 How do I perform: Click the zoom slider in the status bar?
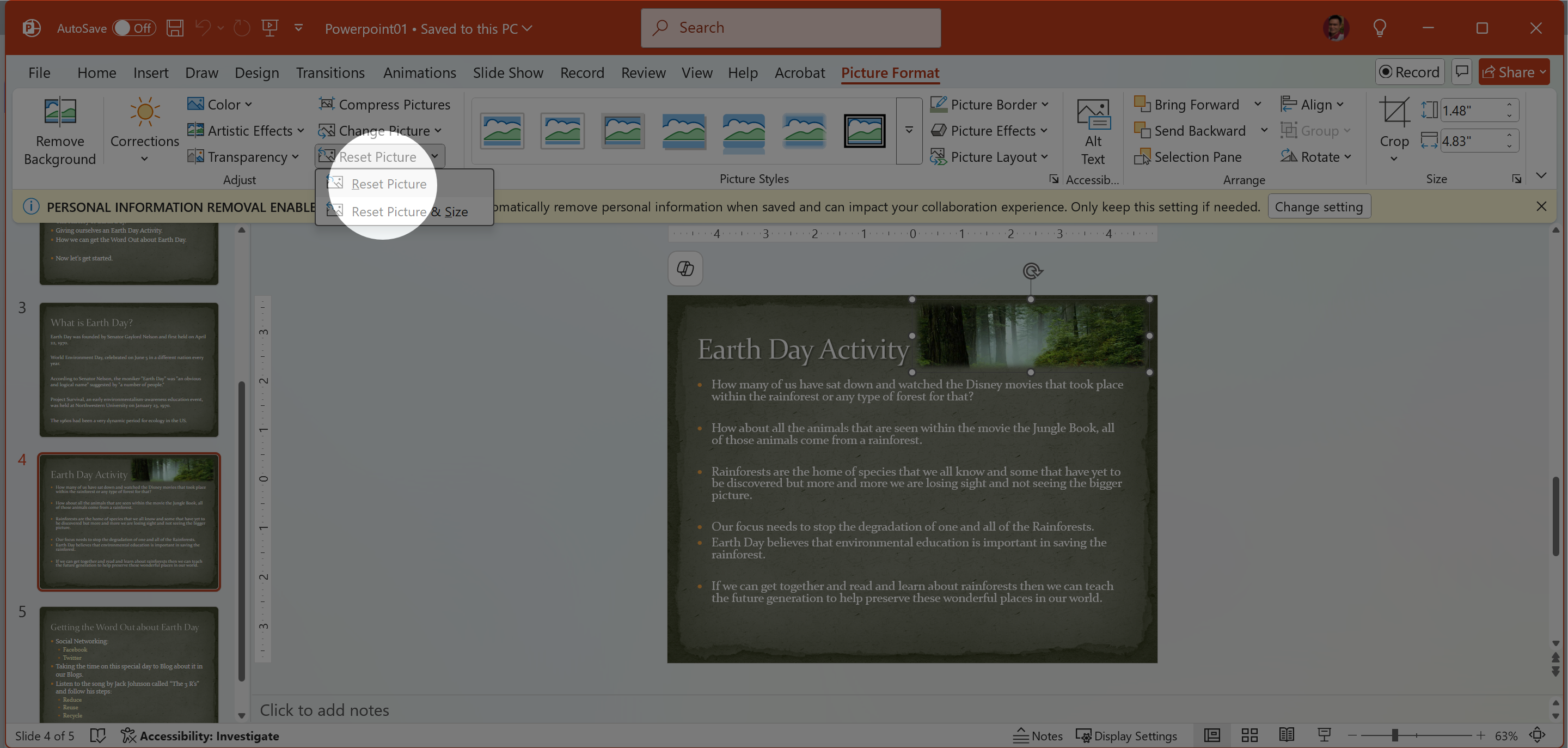click(1394, 735)
